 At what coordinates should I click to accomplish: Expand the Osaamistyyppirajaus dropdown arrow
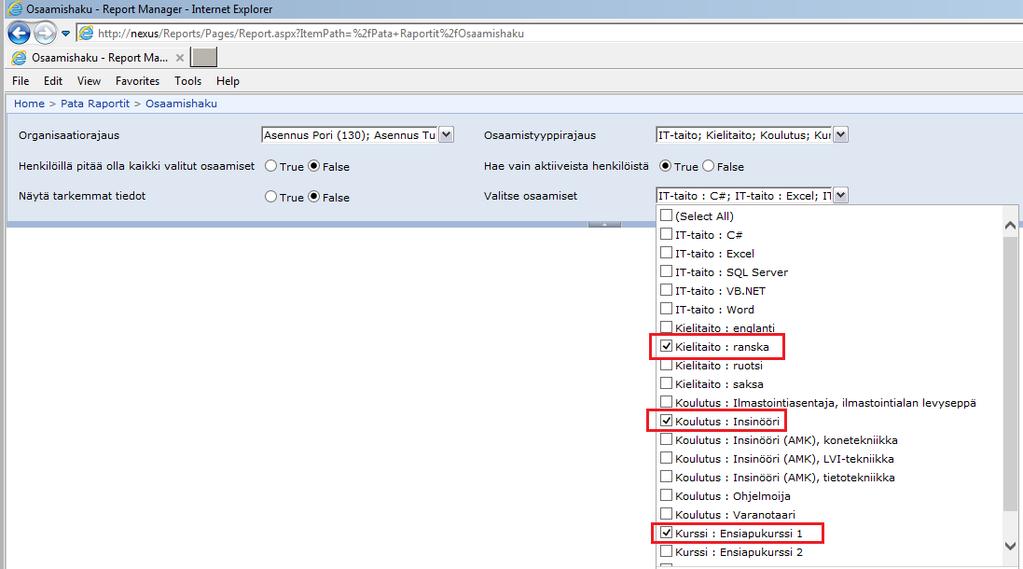[841, 135]
